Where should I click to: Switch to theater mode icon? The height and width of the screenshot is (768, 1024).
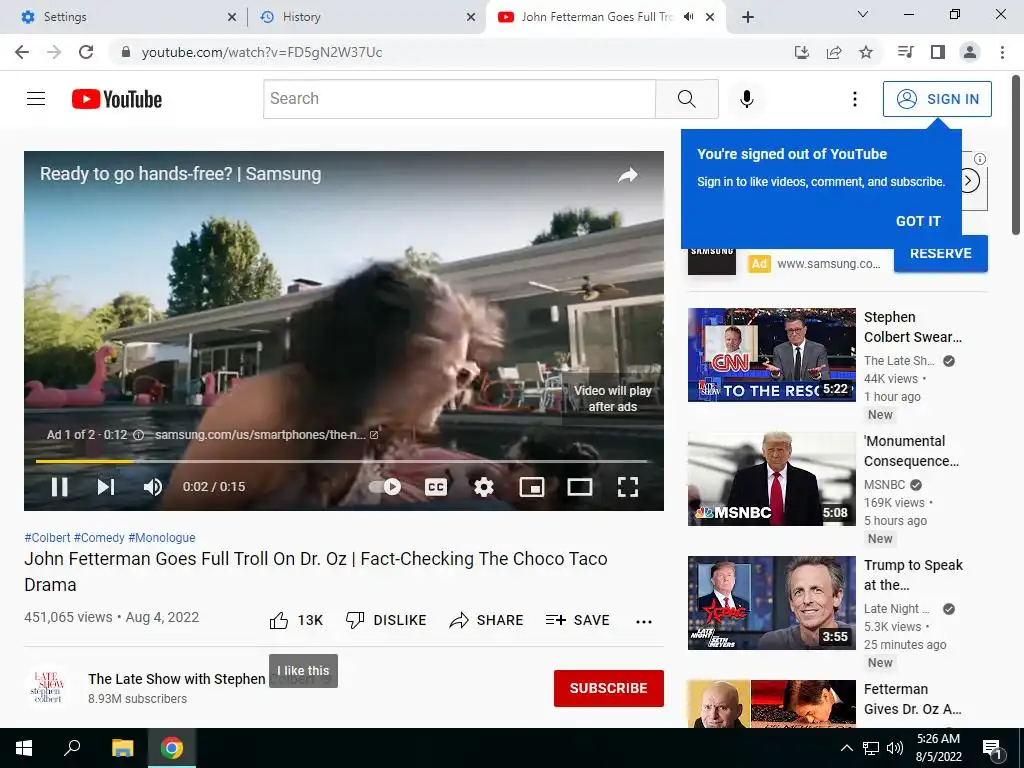579,487
